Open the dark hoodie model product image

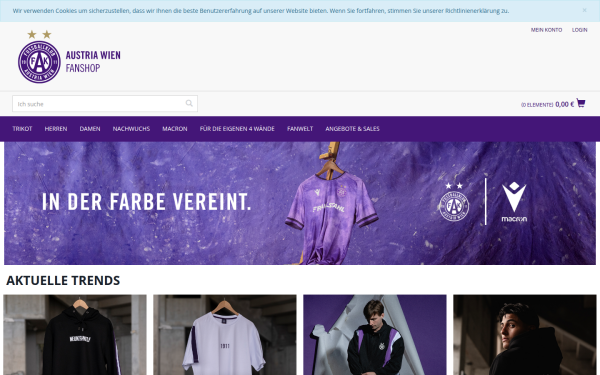coord(525,335)
